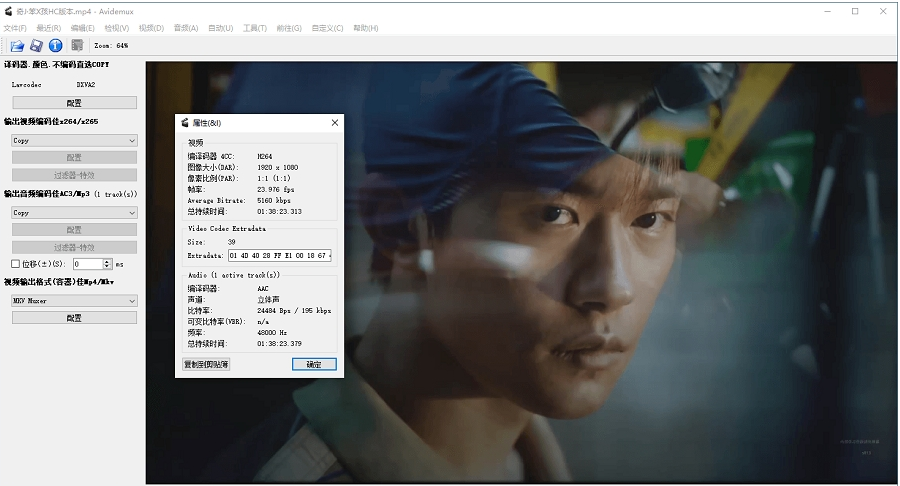Image resolution: width=900 pixels, height=486 pixels.
Task: Decrease the shift value with the down arrow
Action: (x=107, y=267)
